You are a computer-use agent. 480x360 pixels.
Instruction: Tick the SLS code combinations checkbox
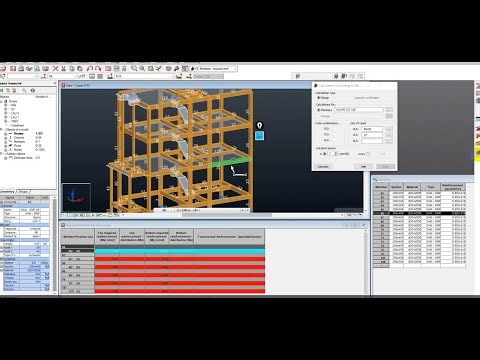[x=334, y=135]
